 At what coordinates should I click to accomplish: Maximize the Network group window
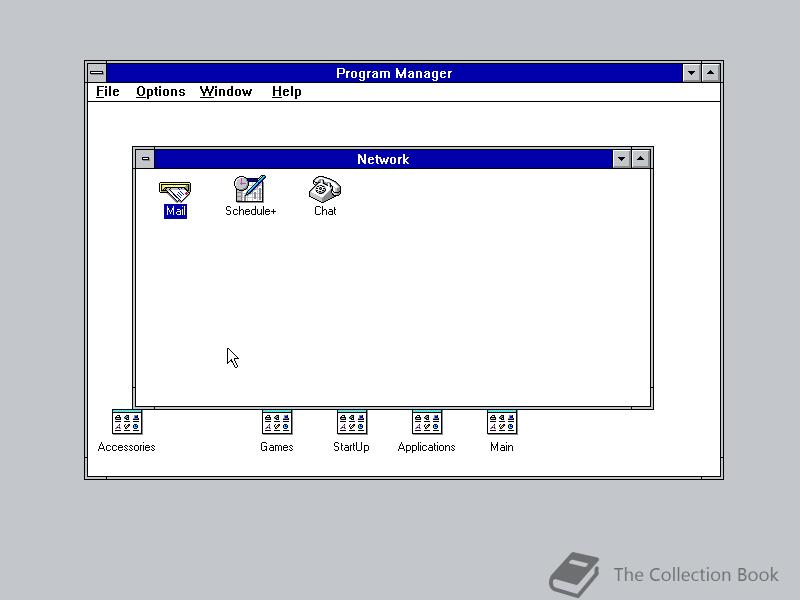coord(640,159)
